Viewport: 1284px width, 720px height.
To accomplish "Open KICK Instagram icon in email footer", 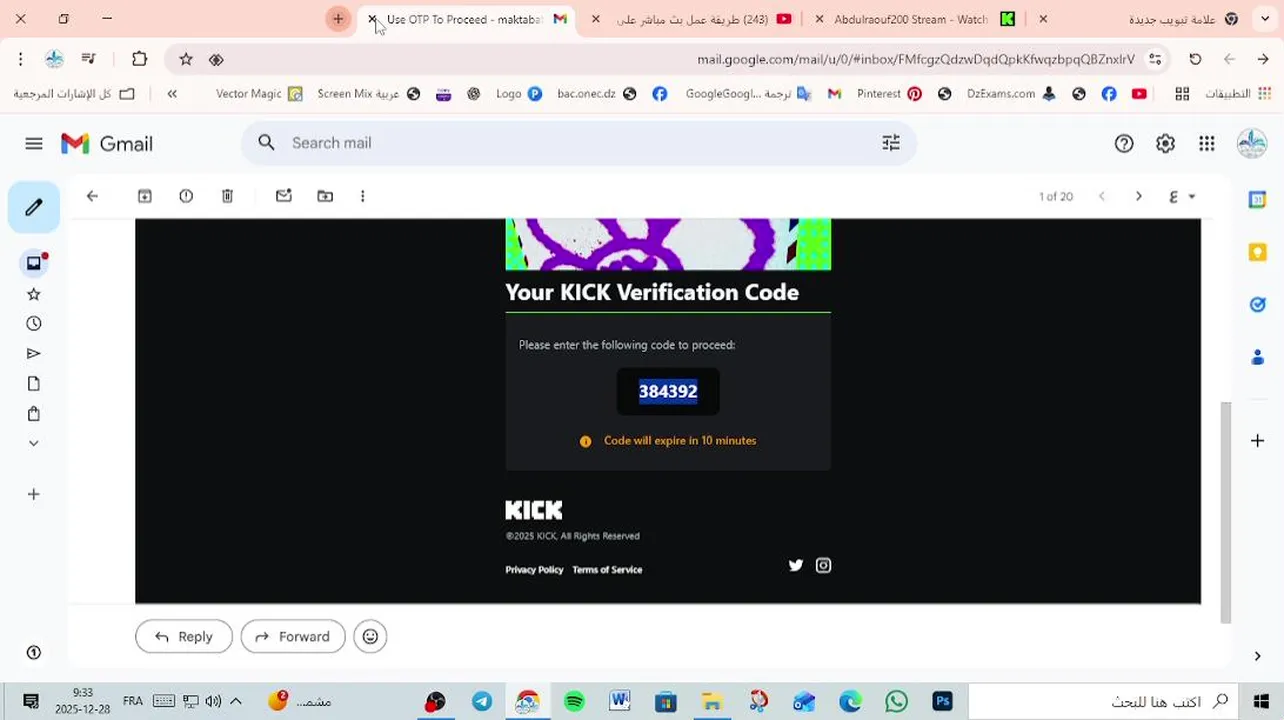I will 823,565.
